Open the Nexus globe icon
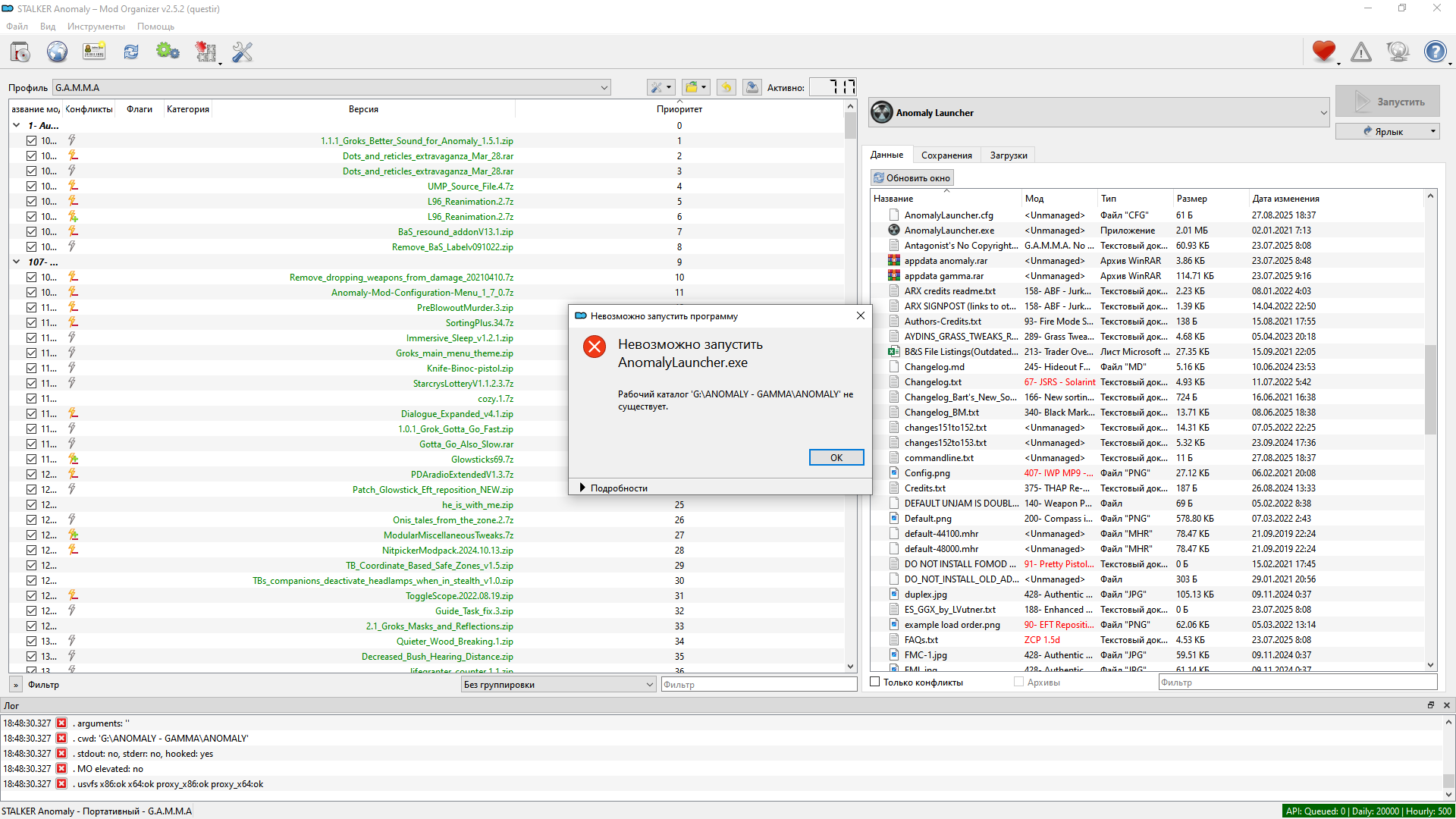The image size is (1456, 819). pos(57,52)
